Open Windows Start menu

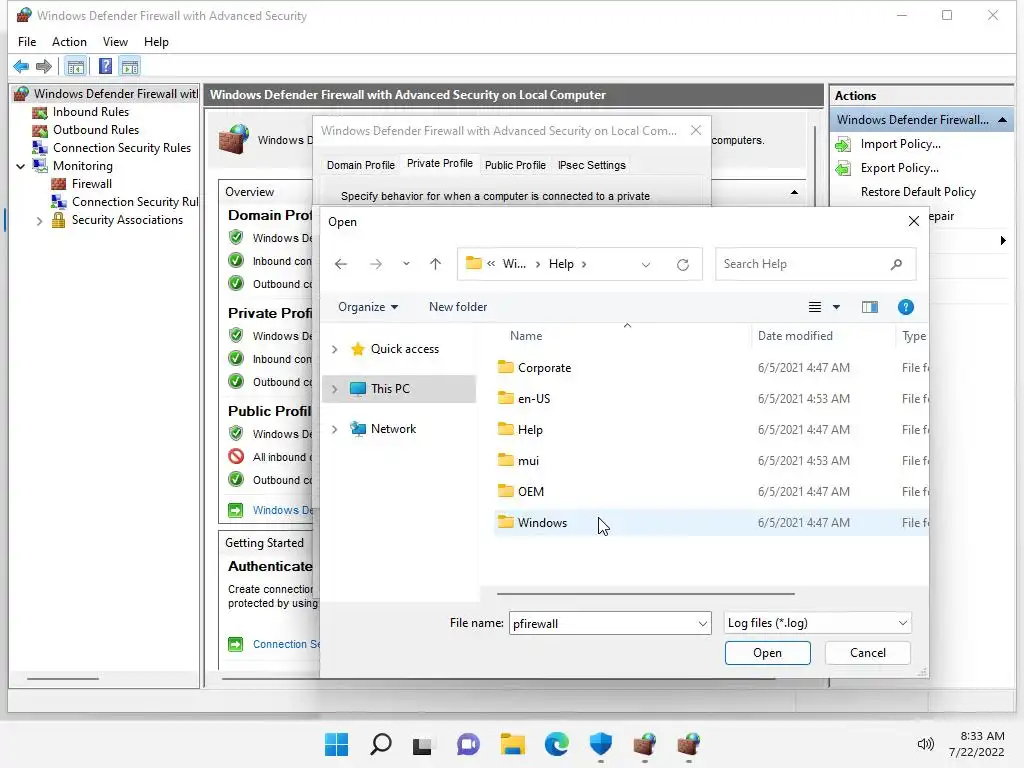pos(336,744)
